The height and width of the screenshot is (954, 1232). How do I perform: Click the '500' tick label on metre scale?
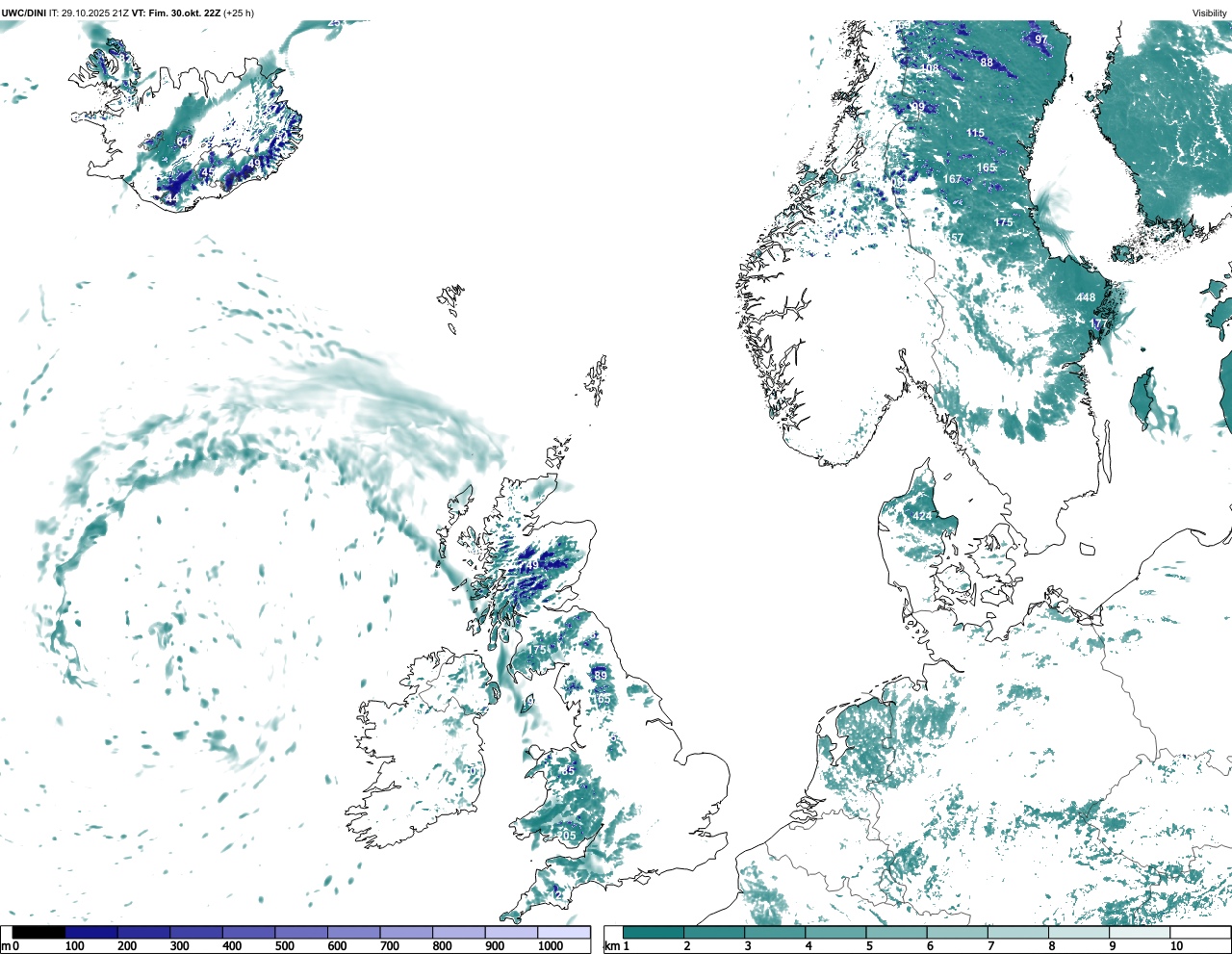pyautogui.click(x=285, y=946)
